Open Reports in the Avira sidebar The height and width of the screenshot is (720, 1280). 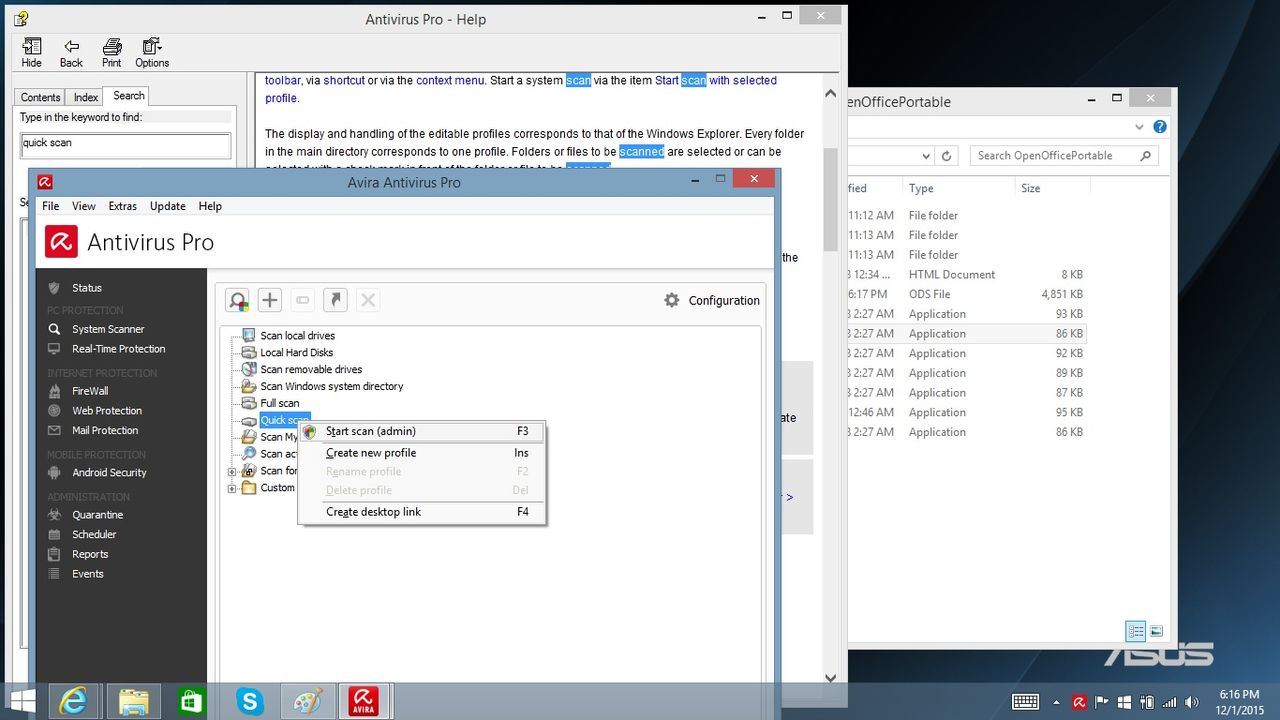pyautogui.click(x=90, y=555)
